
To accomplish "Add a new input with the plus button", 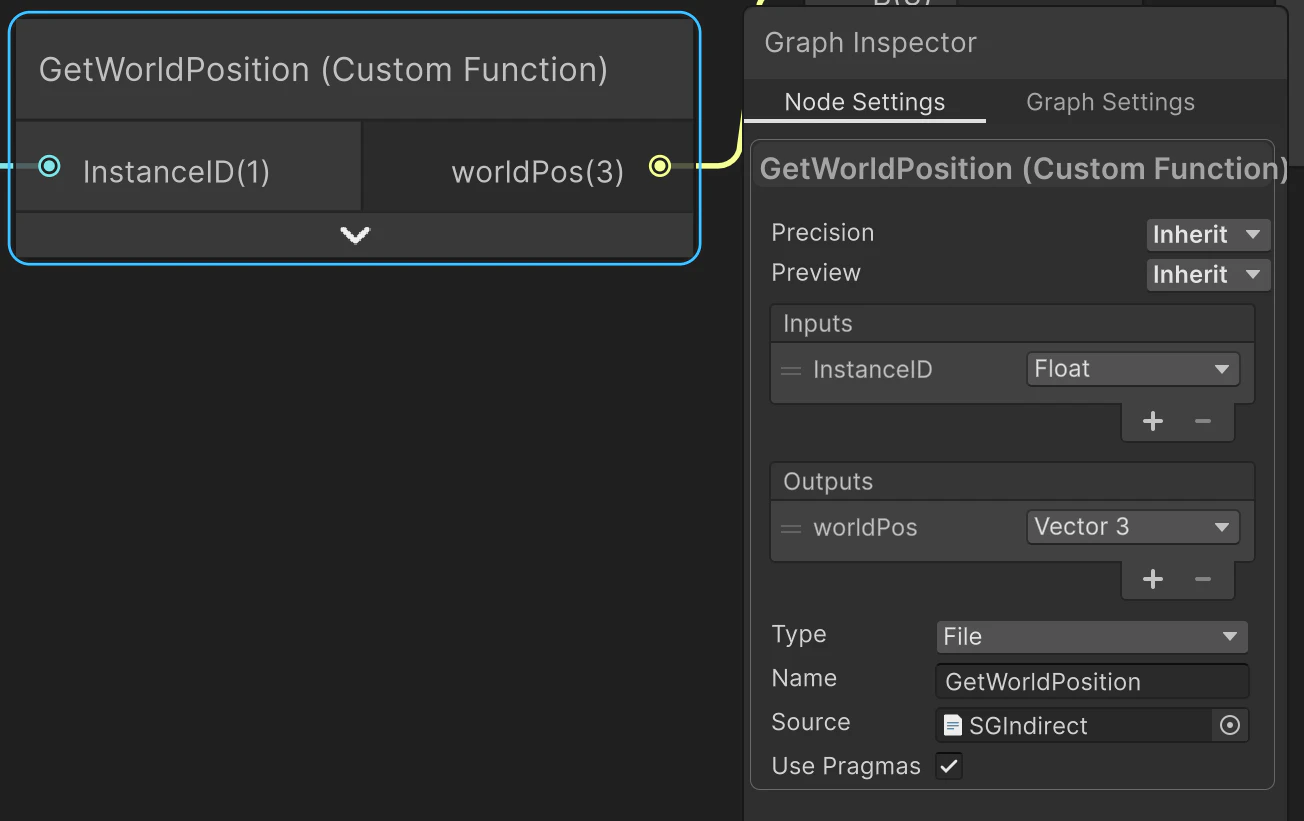I will coord(1153,421).
